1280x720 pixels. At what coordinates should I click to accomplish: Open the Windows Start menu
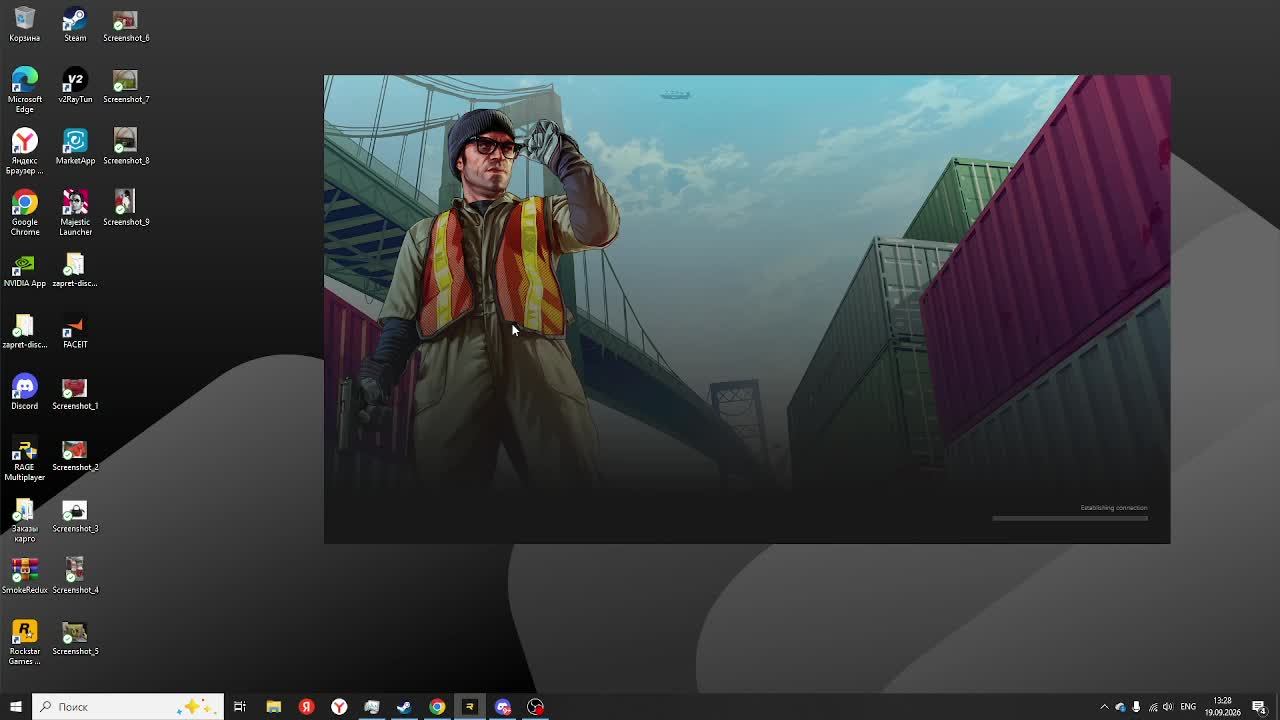tap(16, 707)
